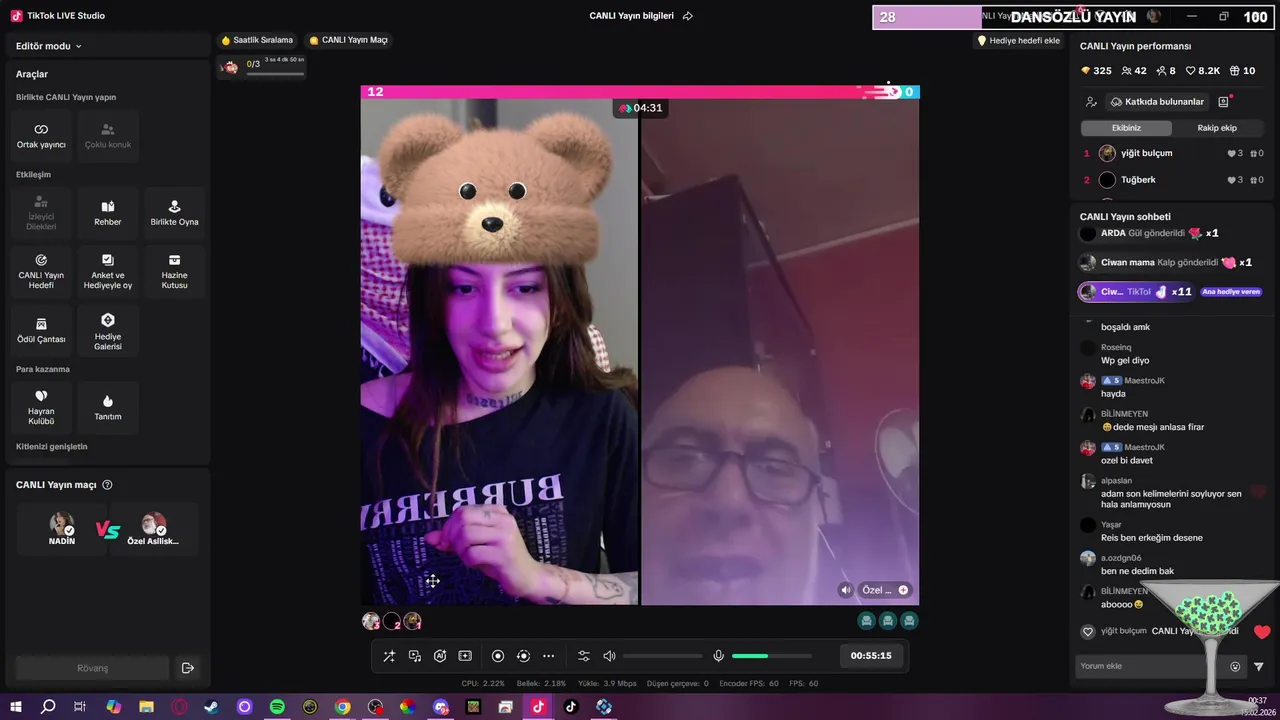
Task: Click the NADİN avatar in the match panel
Action: (x=62, y=524)
